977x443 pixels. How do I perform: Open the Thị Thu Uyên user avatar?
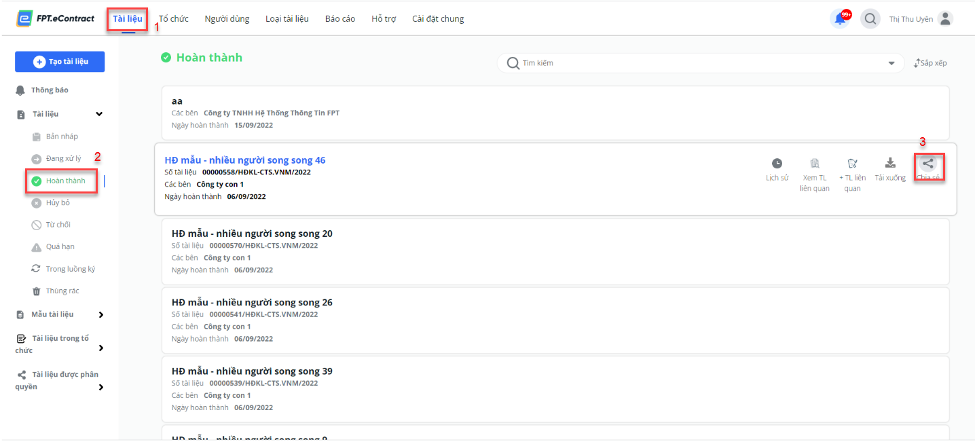click(946, 19)
